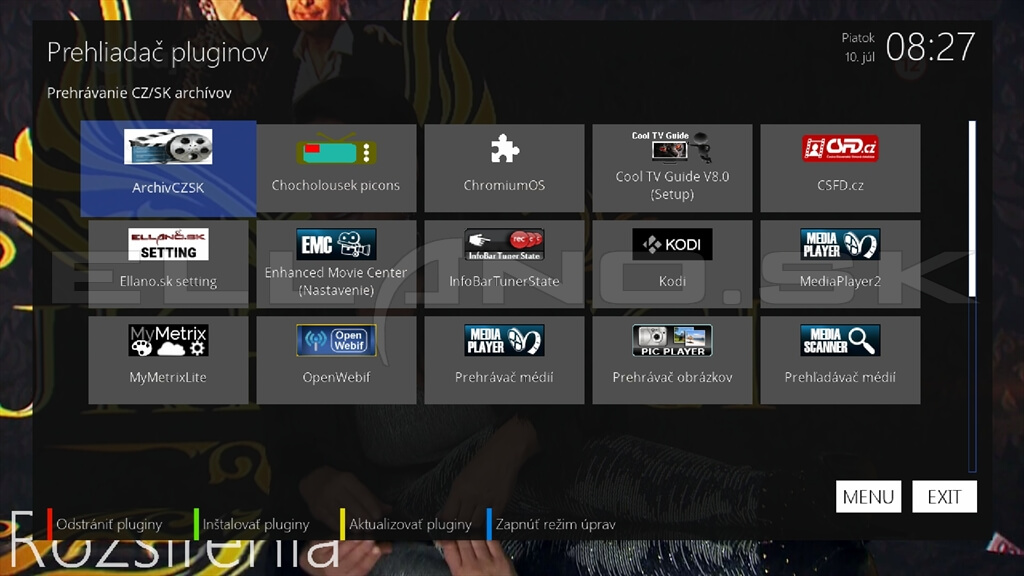
Task: Open the Pic Player Prehrávač obrázkov icon
Action: [672, 340]
